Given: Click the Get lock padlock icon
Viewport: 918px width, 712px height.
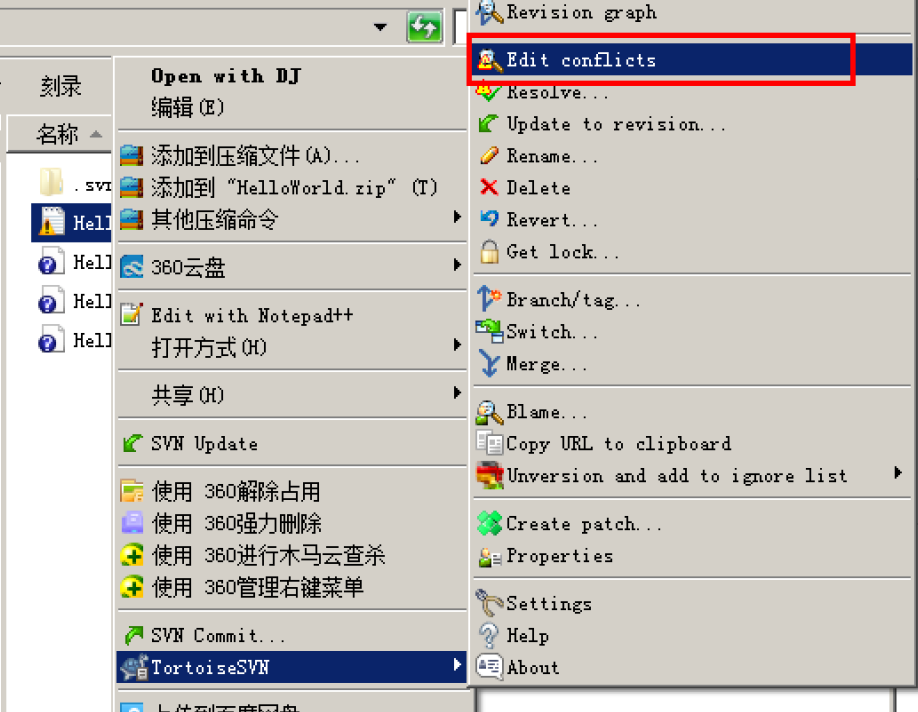Looking at the screenshot, I should [489, 251].
